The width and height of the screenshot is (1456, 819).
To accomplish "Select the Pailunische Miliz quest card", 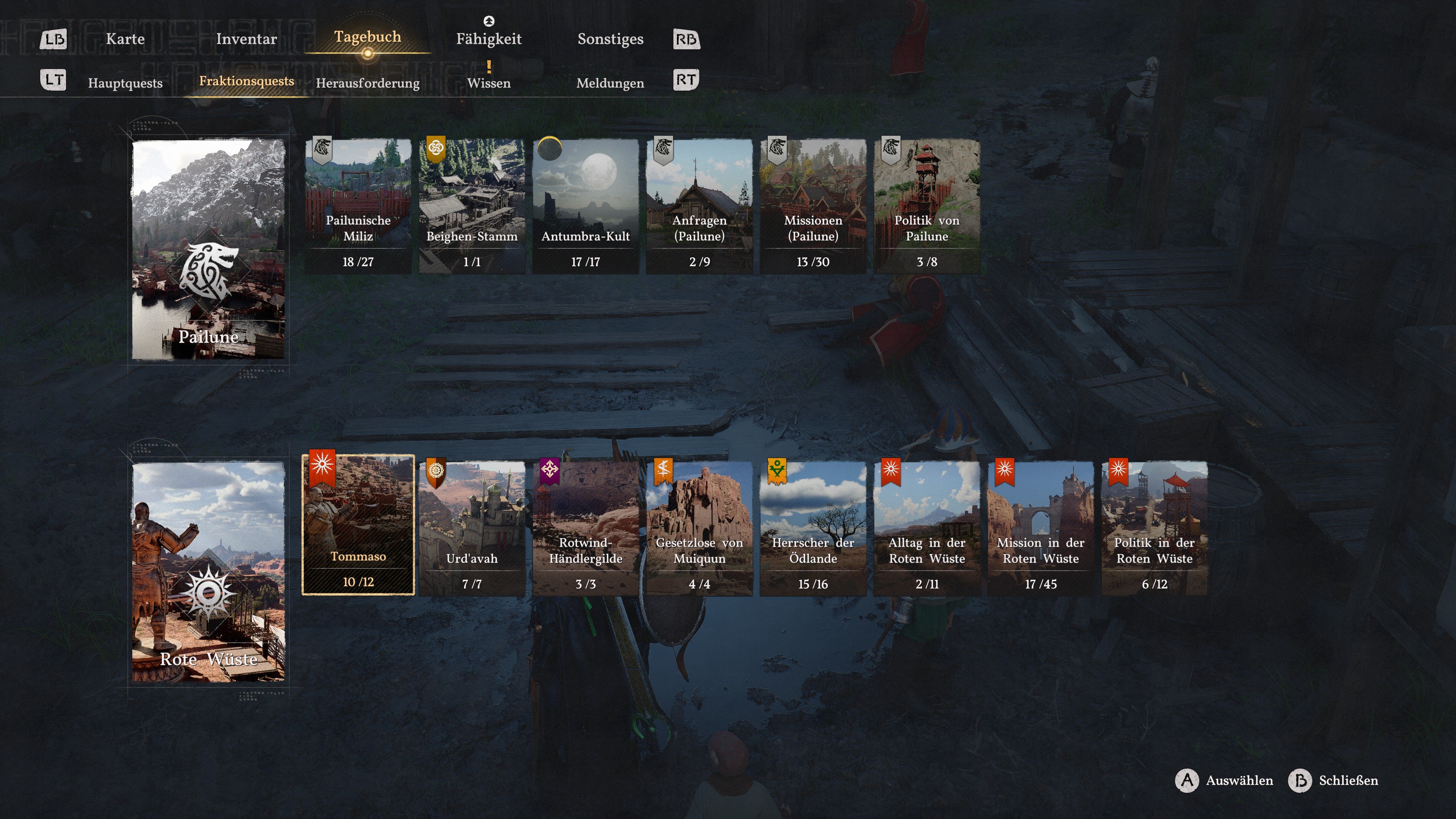I will coord(358,207).
